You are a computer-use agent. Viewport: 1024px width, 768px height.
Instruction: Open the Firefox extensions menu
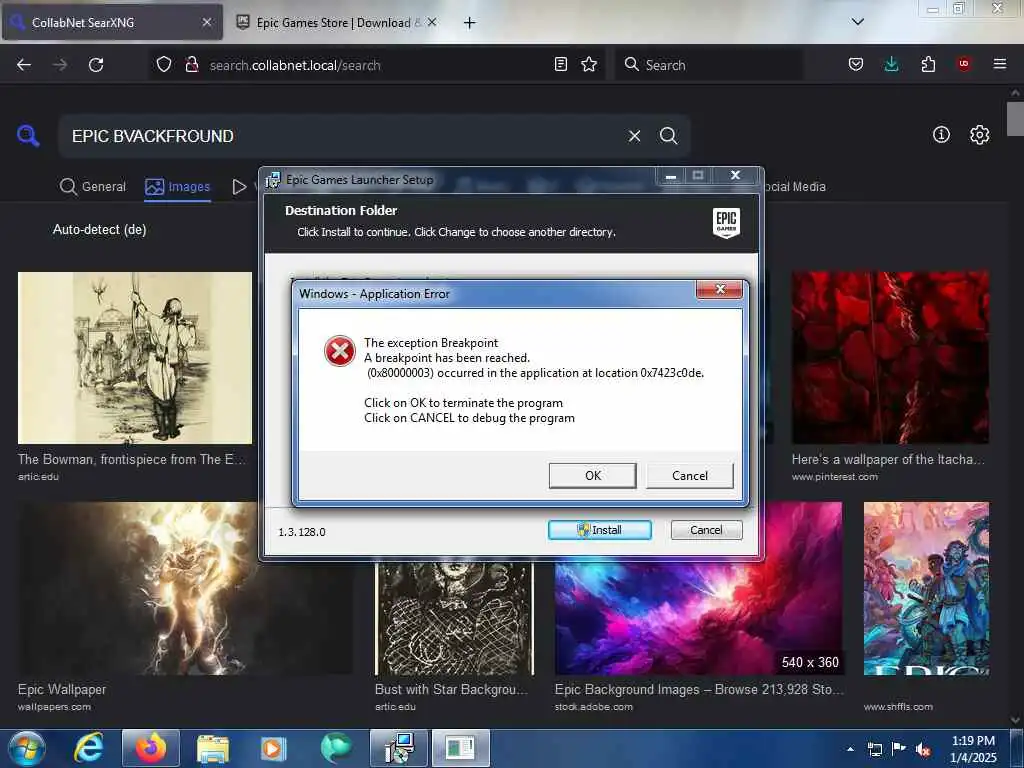click(928, 64)
